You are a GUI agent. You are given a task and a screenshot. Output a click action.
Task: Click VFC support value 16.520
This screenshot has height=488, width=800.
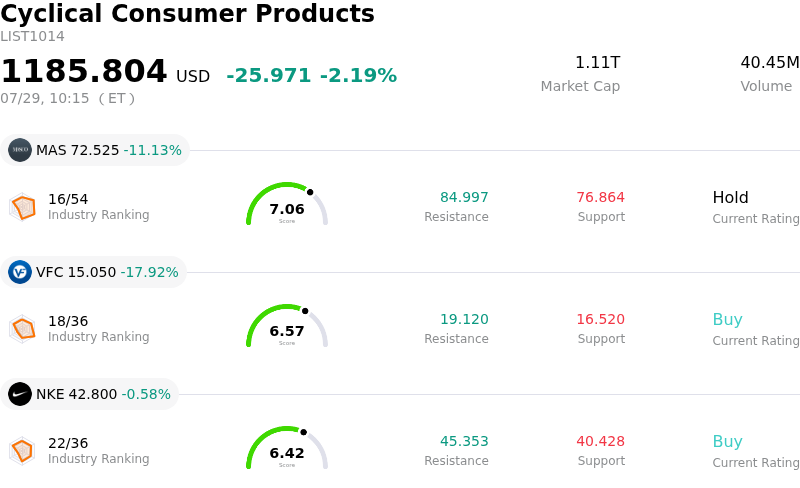coord(601,319)
